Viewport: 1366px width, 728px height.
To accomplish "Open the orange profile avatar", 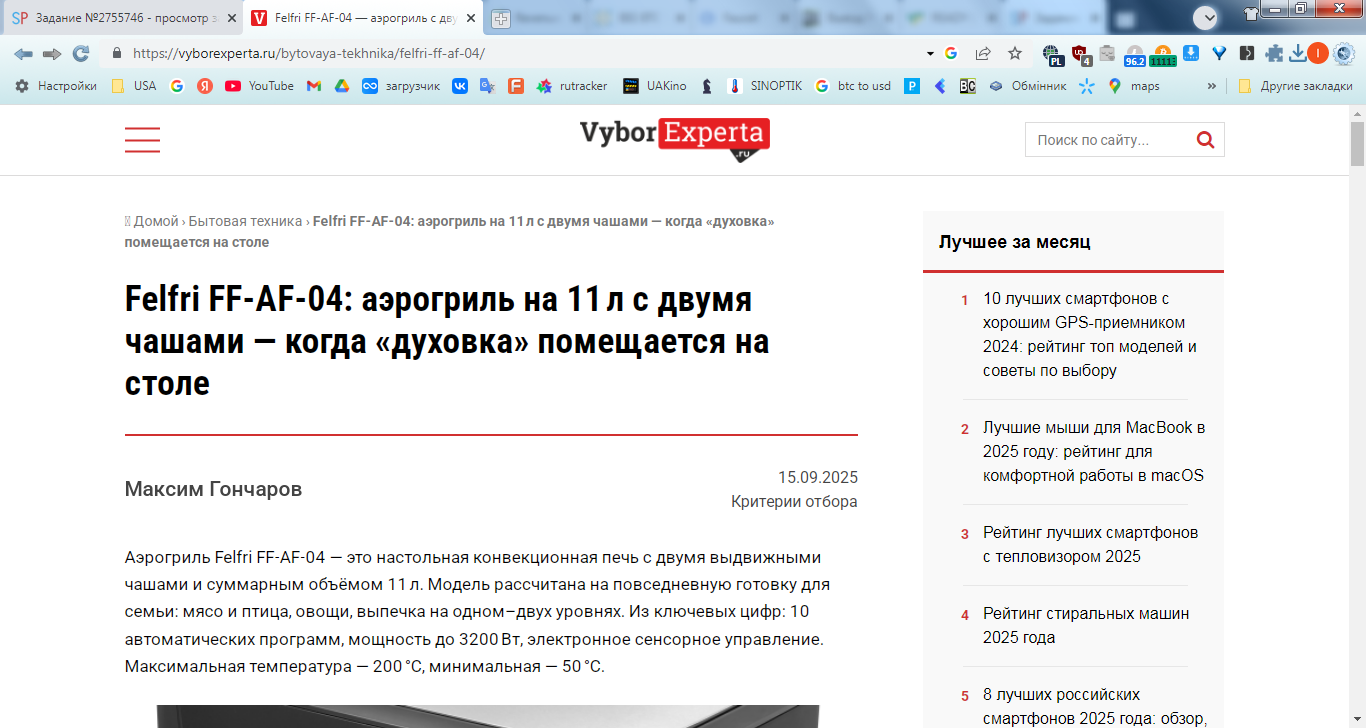I will click(1318, 53).
